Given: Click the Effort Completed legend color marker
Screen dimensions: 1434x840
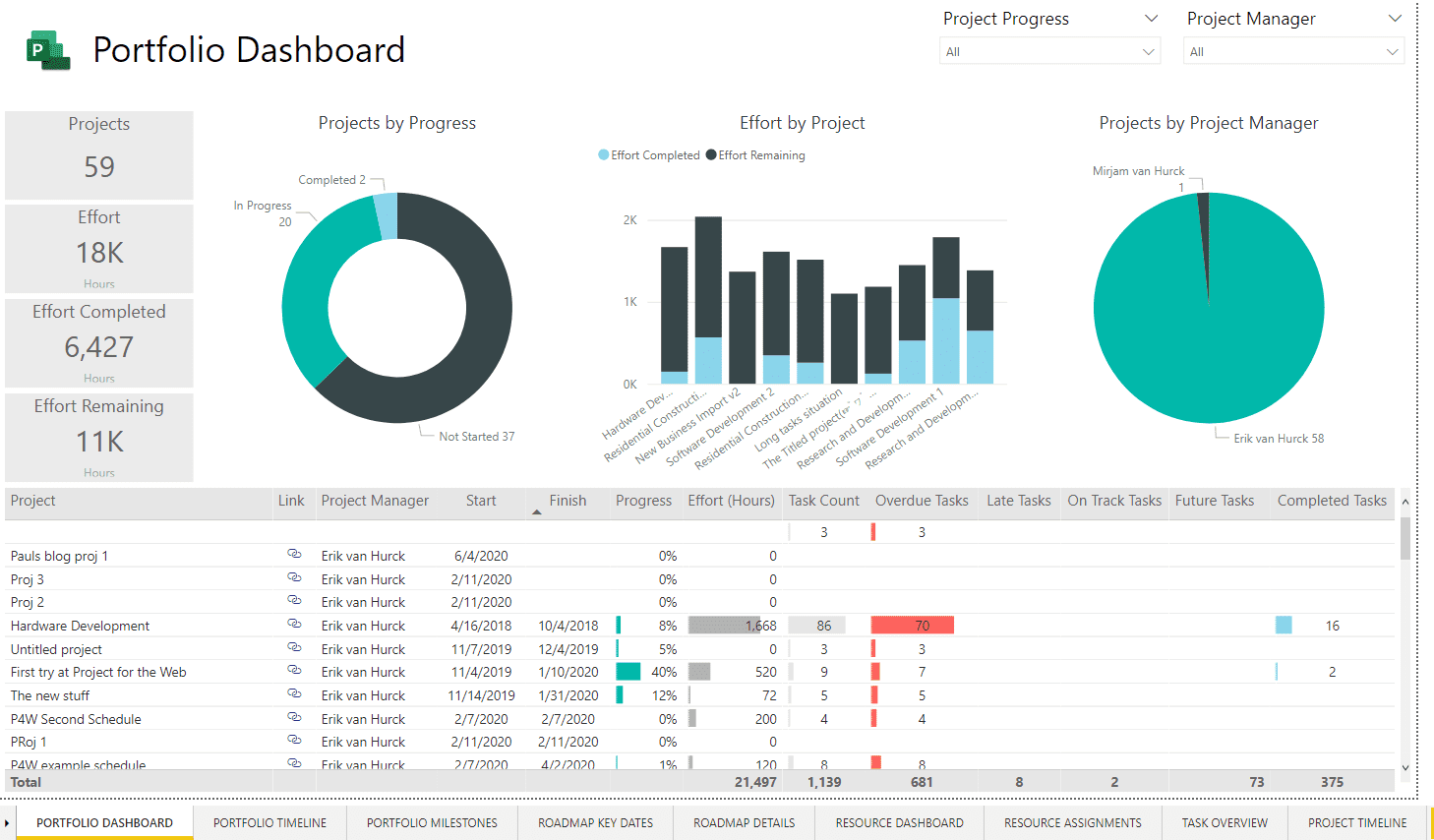Looking at the screenshot, I should (x=604, y=155).
